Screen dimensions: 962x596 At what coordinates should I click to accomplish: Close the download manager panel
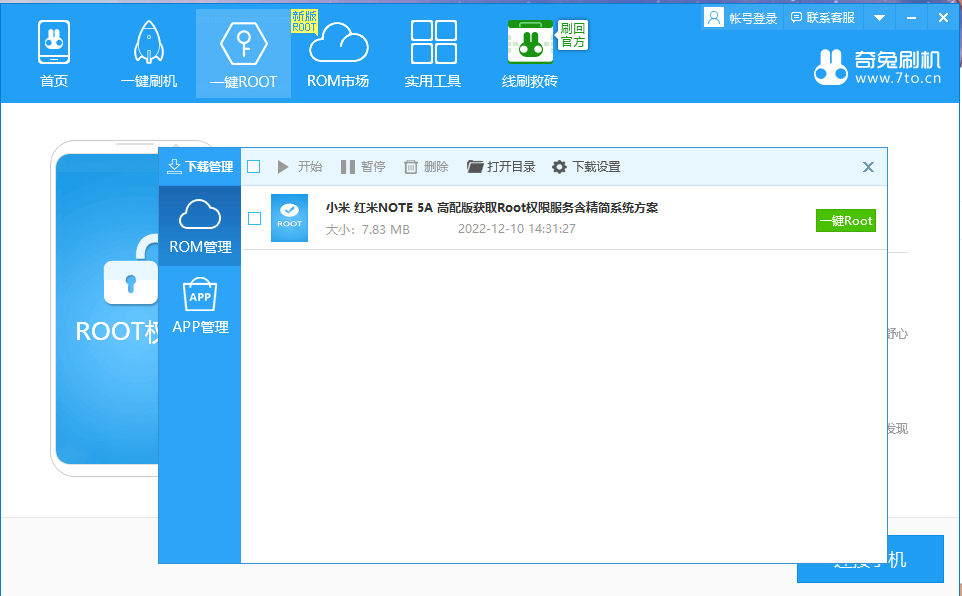coord(868,167)
